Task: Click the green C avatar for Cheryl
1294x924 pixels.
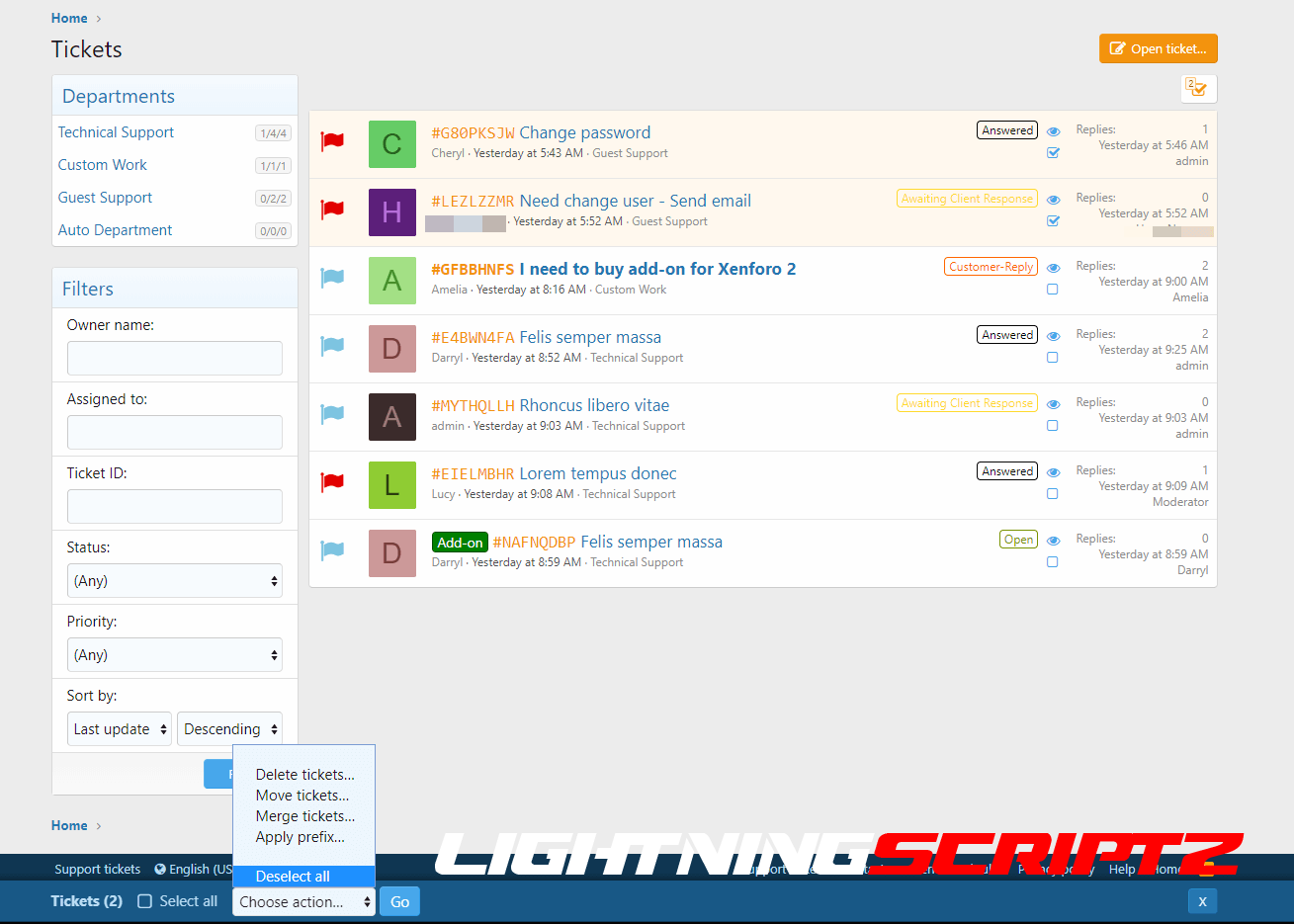Action: click(x=391, y=144)
